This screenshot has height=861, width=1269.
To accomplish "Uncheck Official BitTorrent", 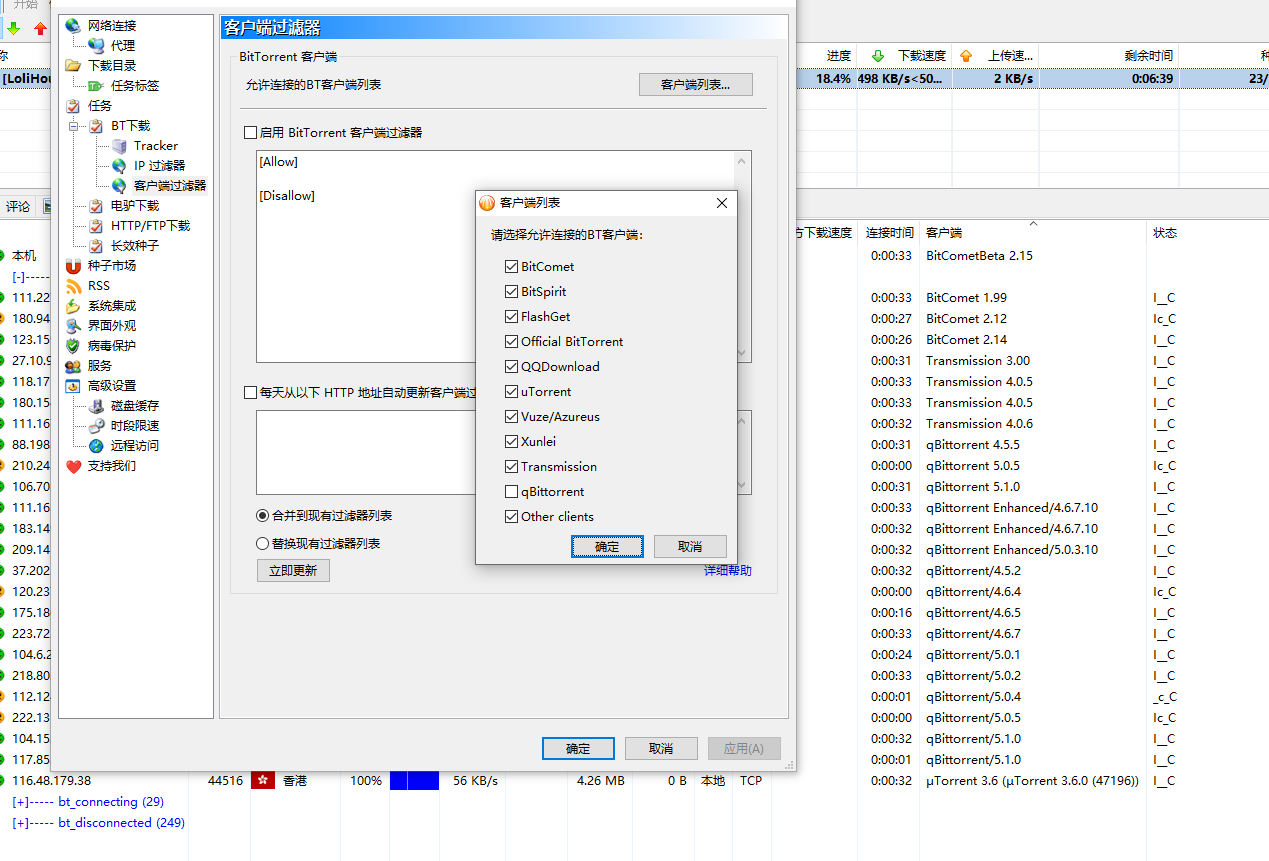I will coord(512,341).
